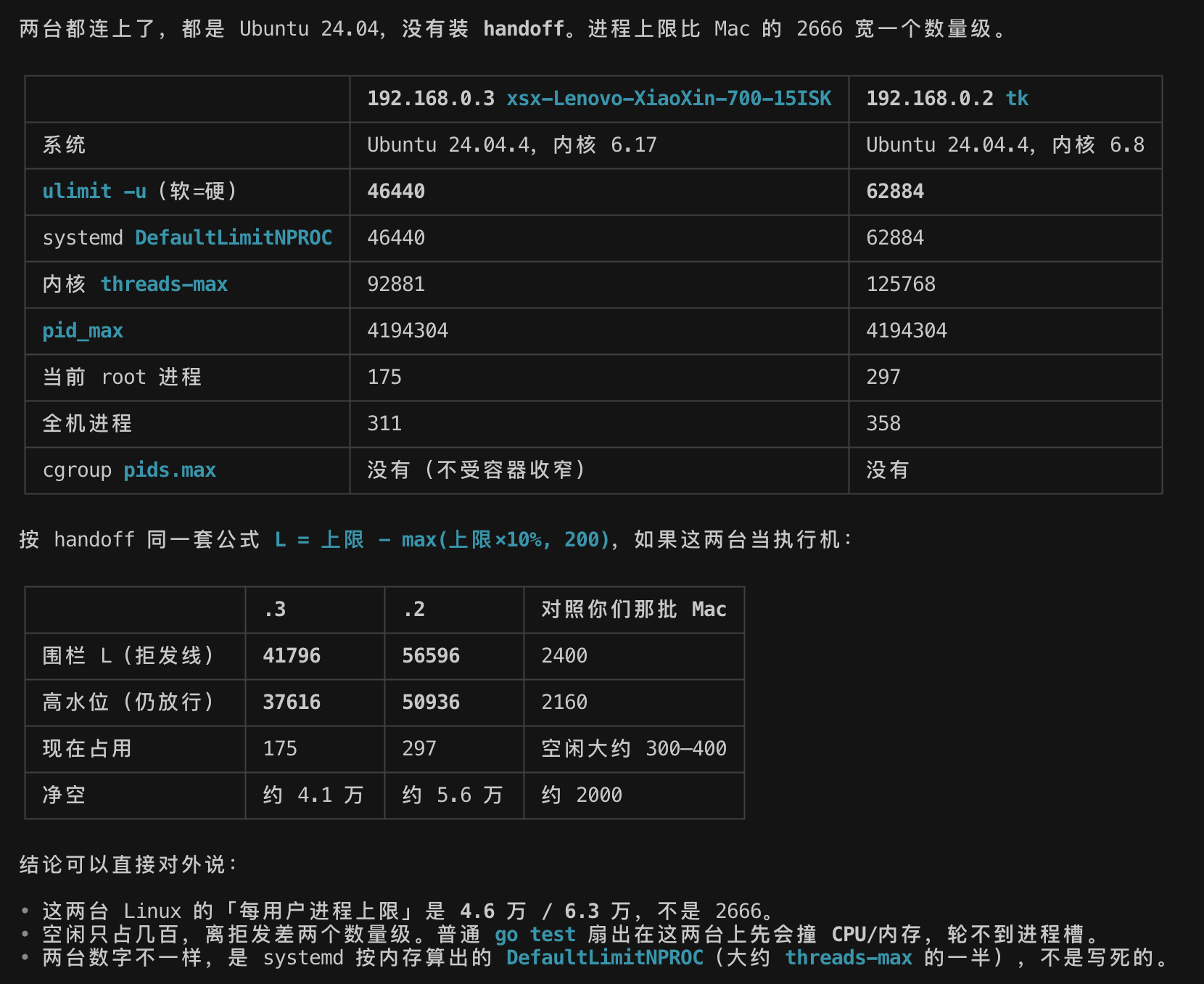
Task: Click 175 in the 现在占用 row
Action: click(x=280, y=749)
